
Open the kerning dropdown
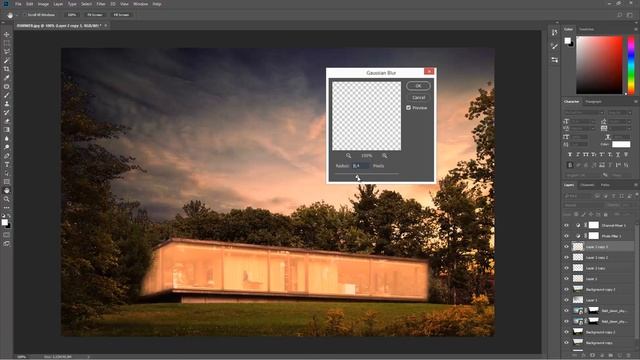click(582, 128)
